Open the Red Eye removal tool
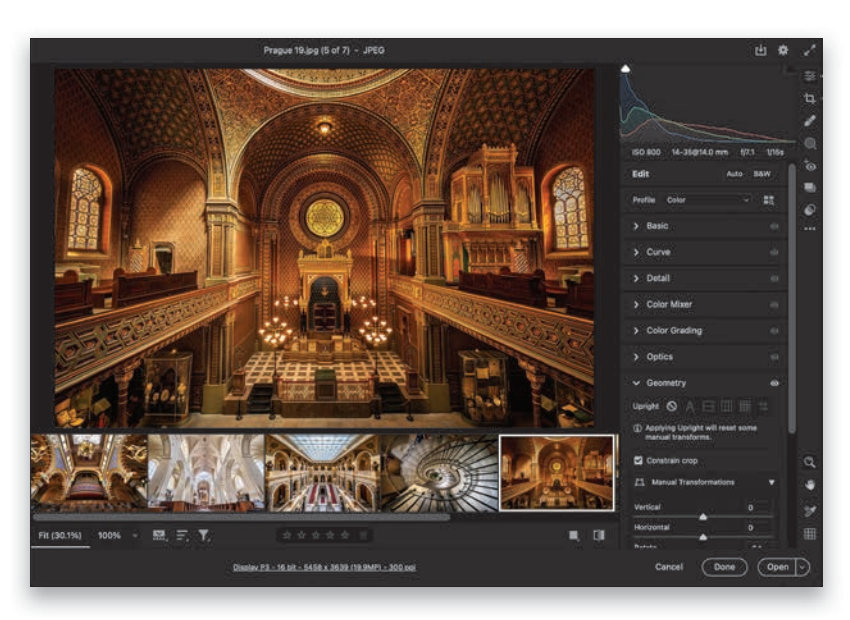 809,166
